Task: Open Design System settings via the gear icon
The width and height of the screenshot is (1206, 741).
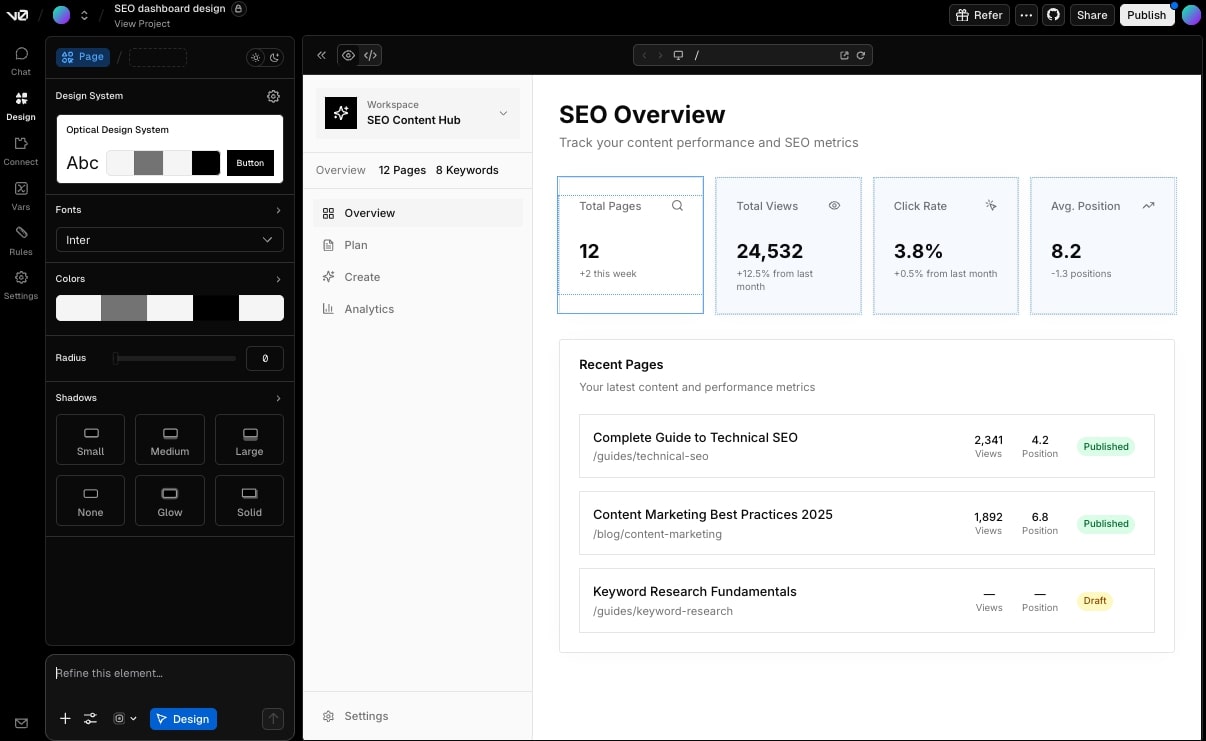Action: click(273, 96)
